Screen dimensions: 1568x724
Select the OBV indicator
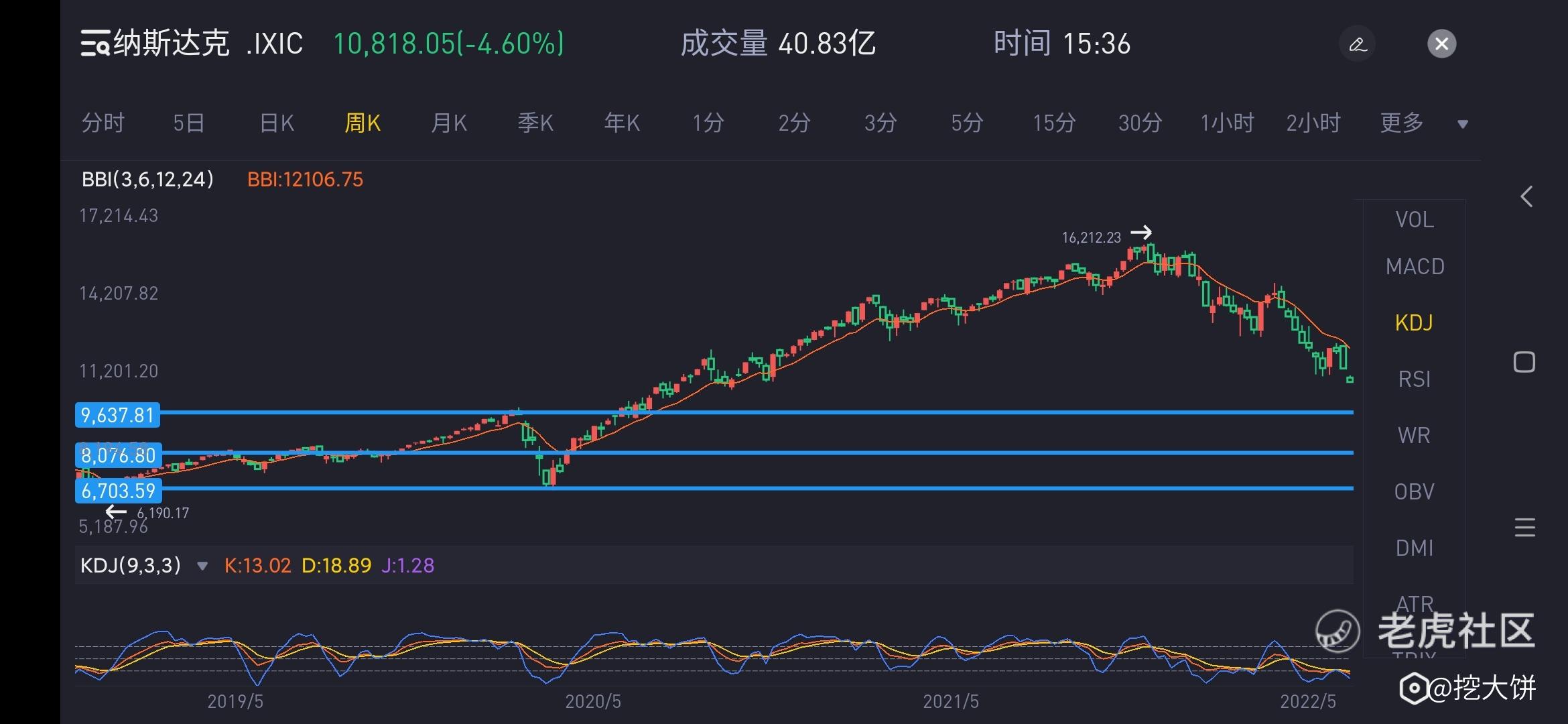(x=1414, y=492)
